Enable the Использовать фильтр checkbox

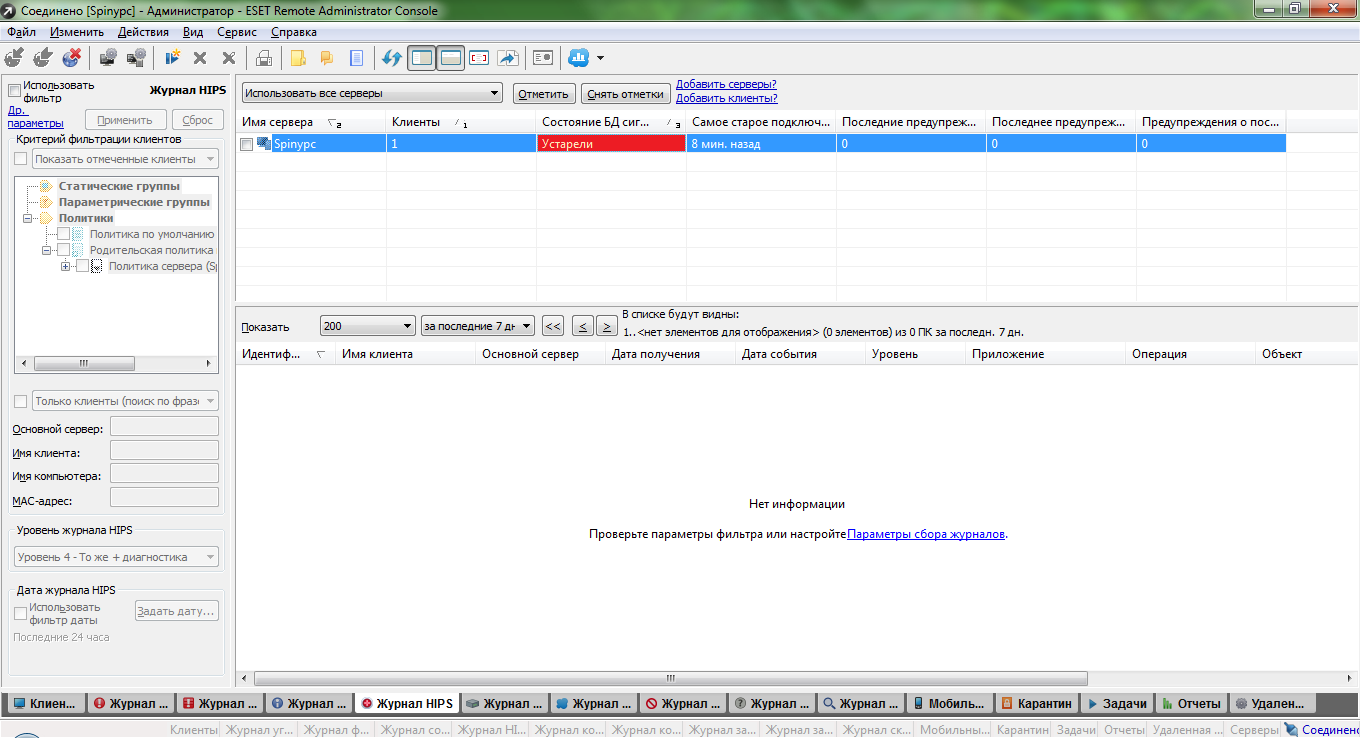point(14,91)
